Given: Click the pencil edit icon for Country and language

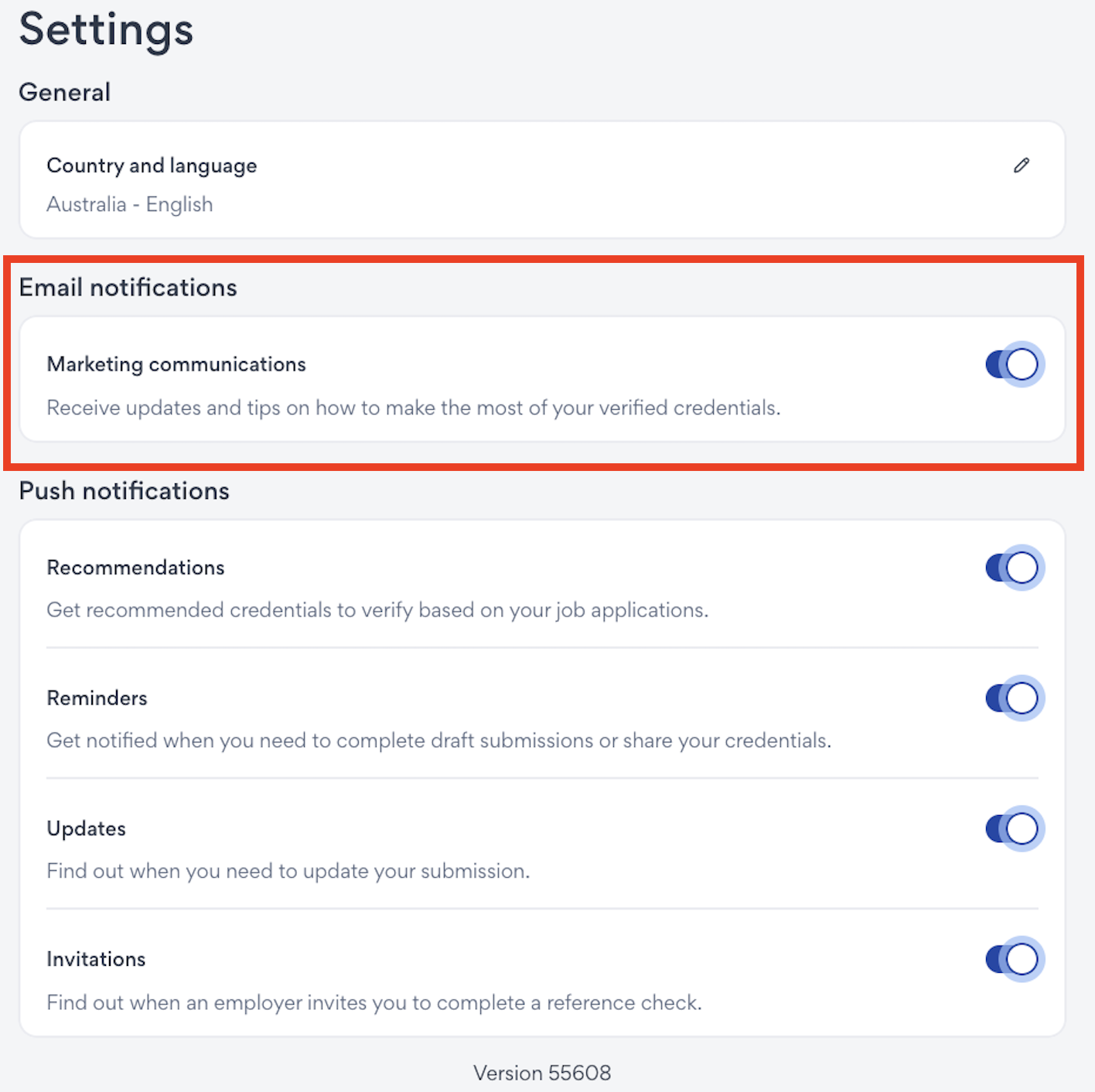Looking at the screenshot, I should tap(1022, 166).
